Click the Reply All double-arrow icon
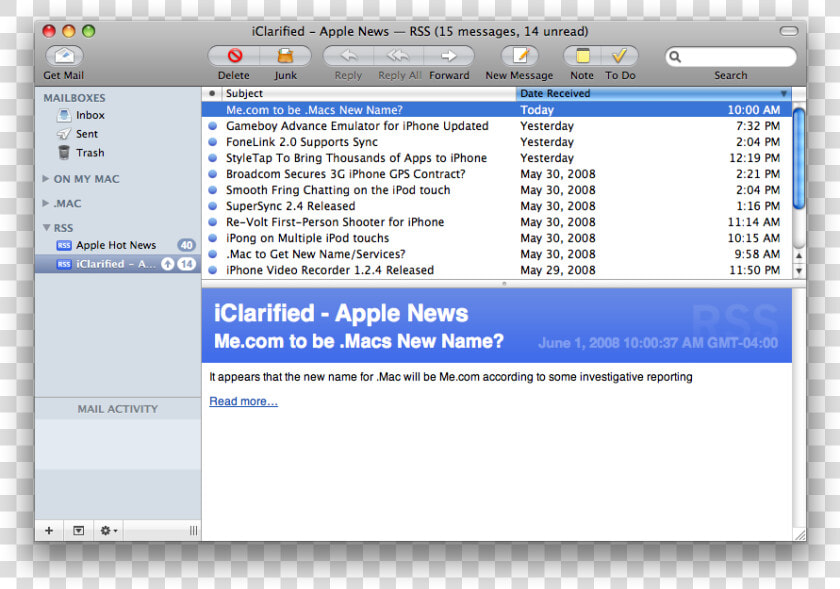840x589 pixels. pos(398,56)
